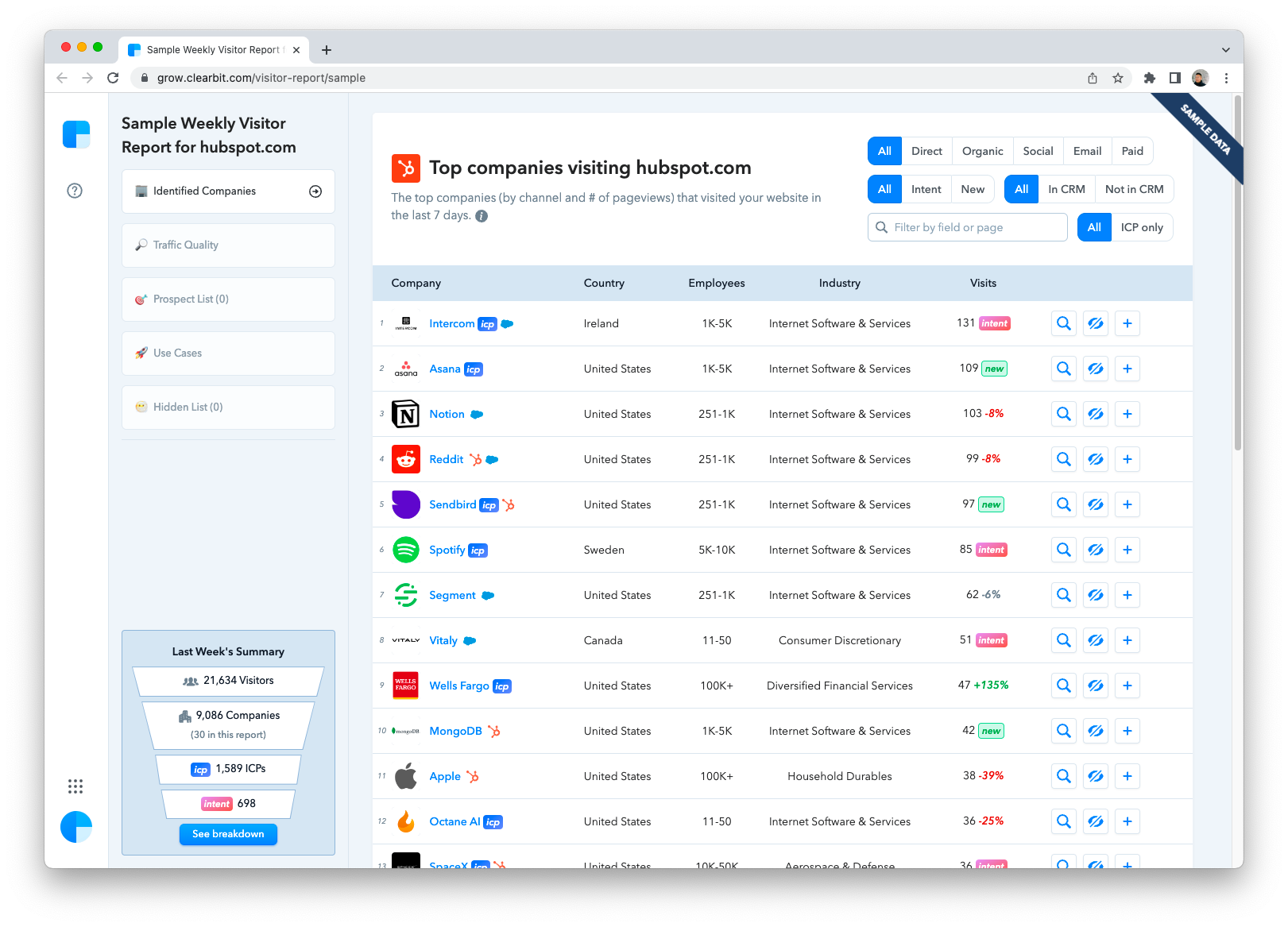Click the info icon after 'last 7 days'
This screenshot has width=1288, height=927.
pos(482,216)
